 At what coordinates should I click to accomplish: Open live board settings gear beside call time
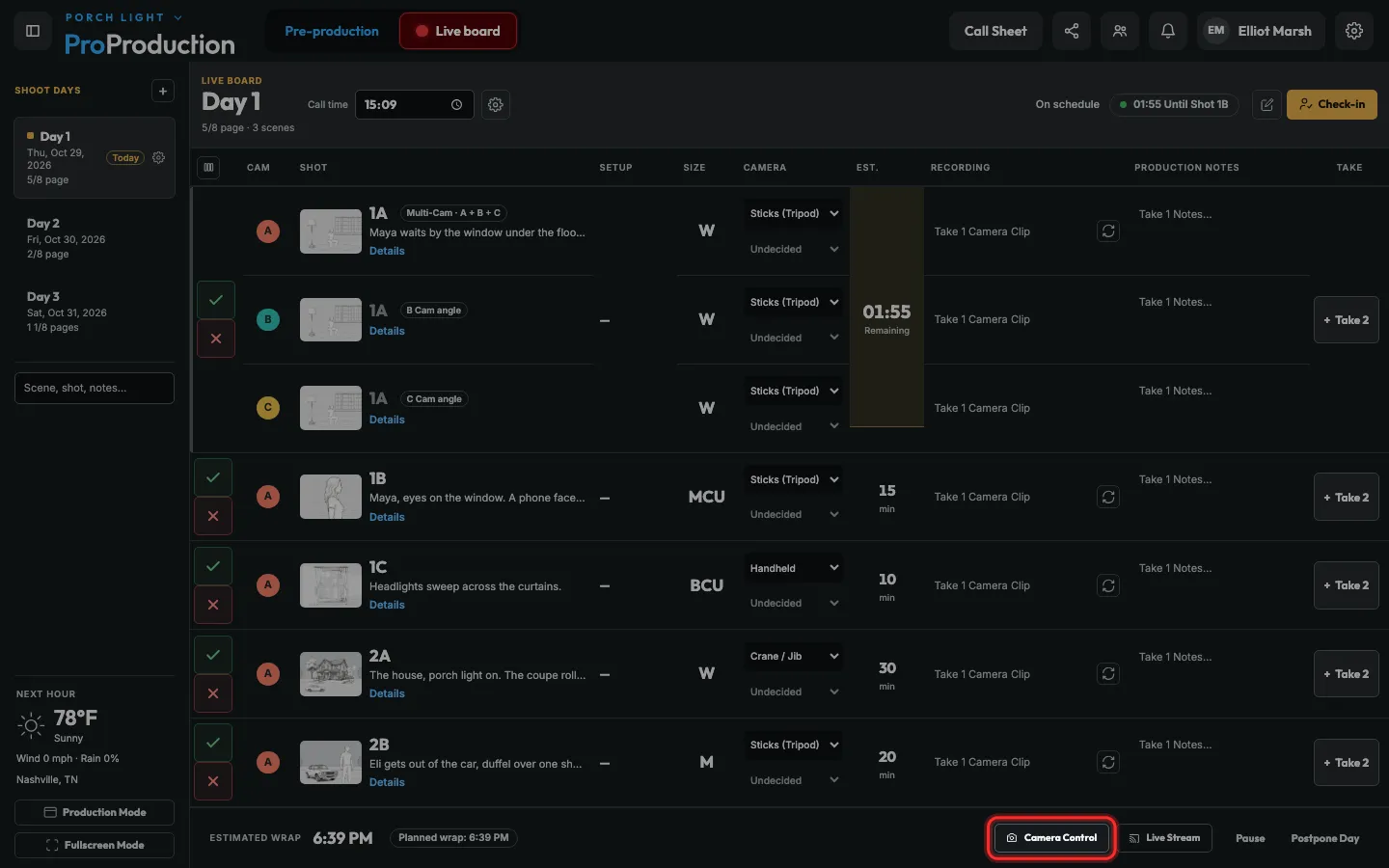496,104
